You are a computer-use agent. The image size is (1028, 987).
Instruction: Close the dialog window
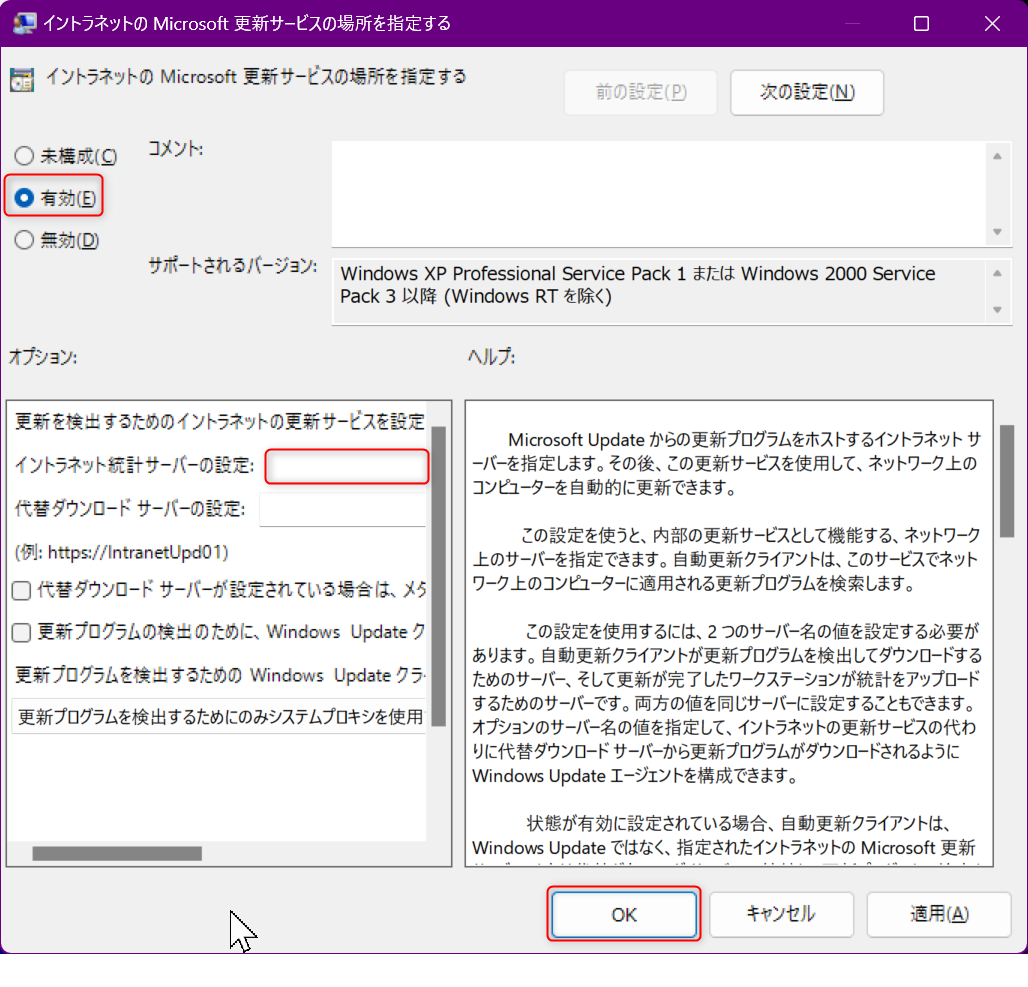click(x=992, y=24)
